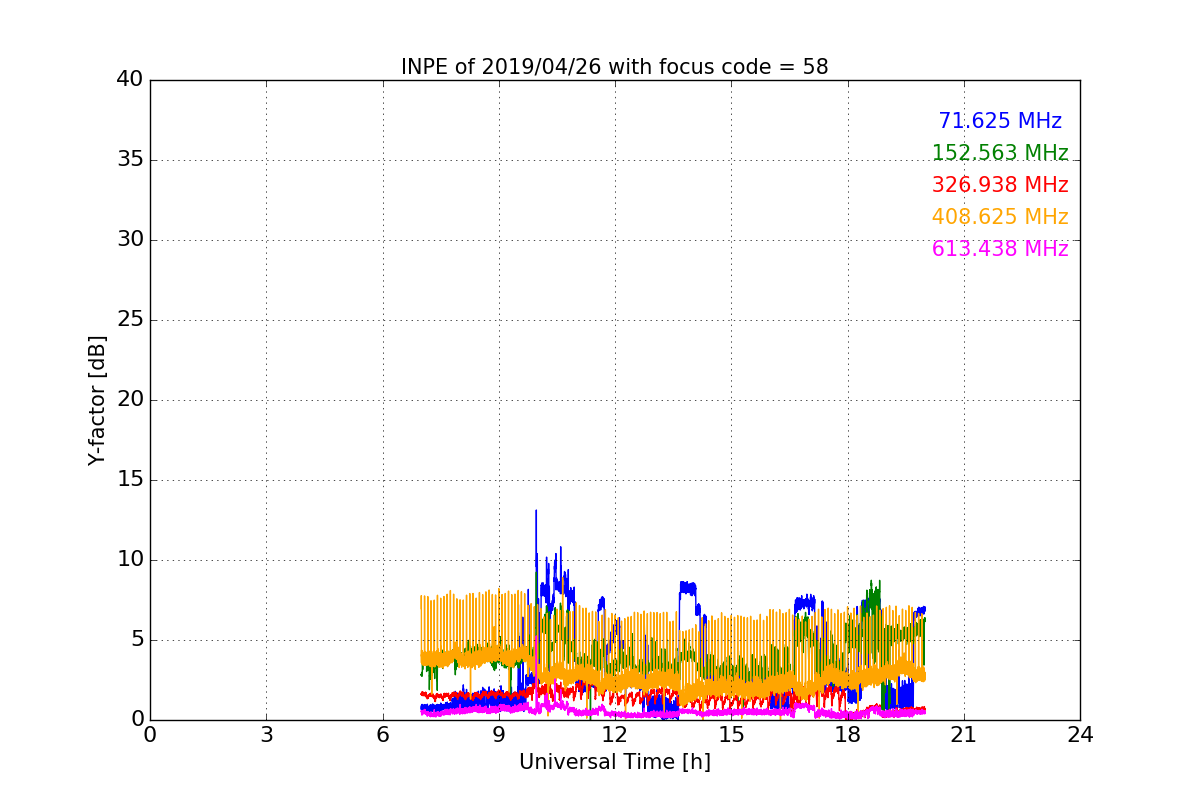Click the y-axis tick label 15

130,480
